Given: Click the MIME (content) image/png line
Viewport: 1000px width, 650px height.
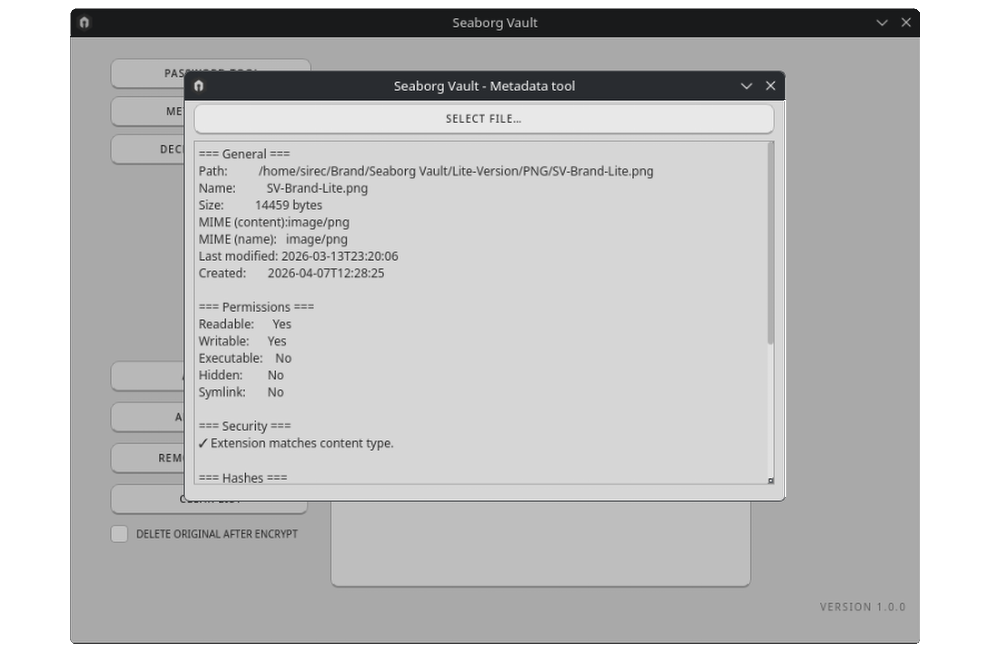Looking at the screenshot, I should point(274,223).
